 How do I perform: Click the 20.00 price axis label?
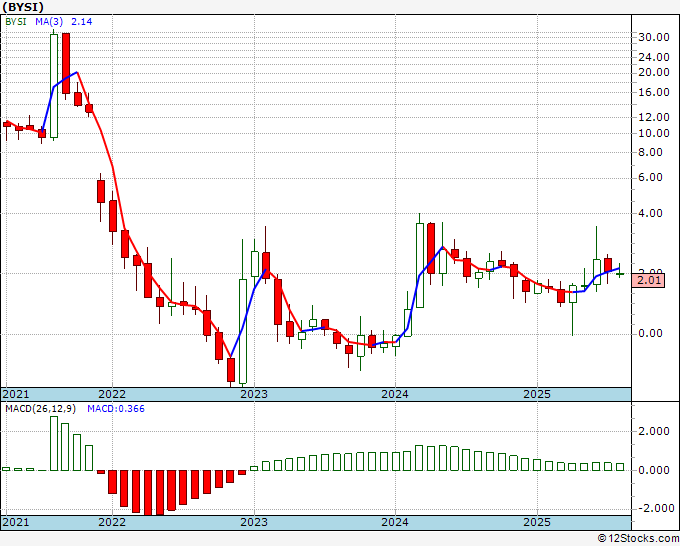coord(654,72)
